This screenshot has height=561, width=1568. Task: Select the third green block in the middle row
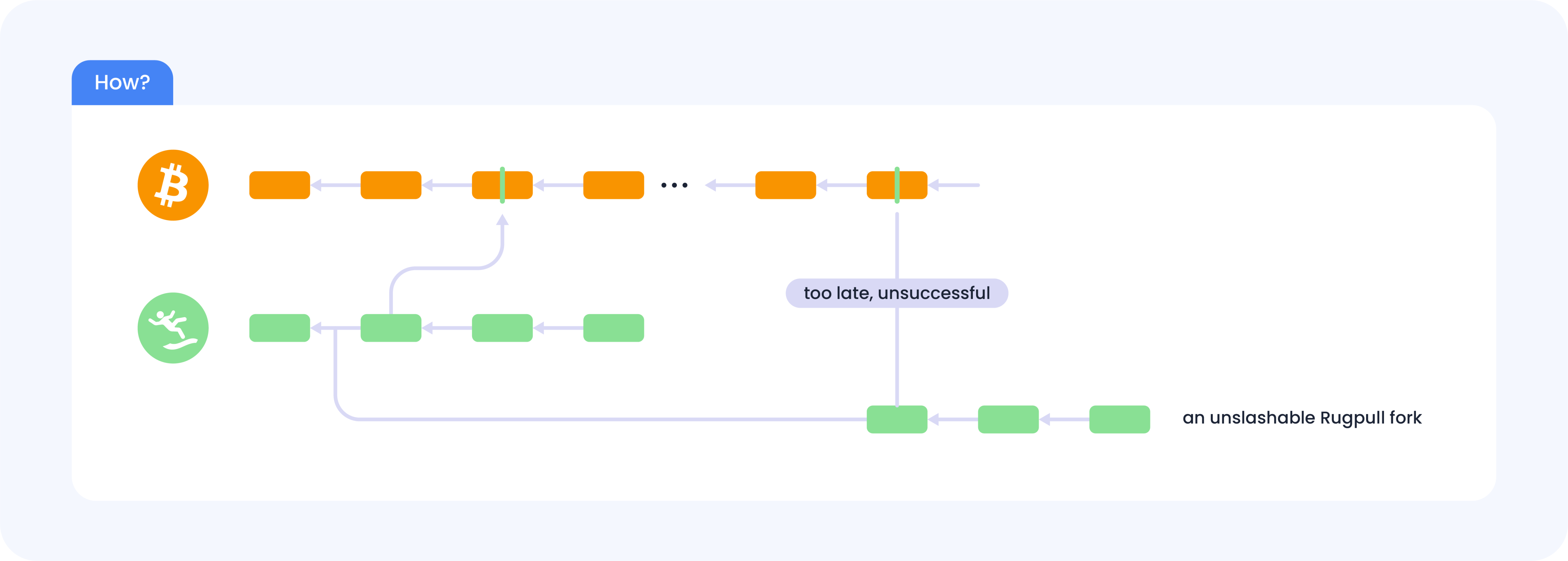(502, 328)
